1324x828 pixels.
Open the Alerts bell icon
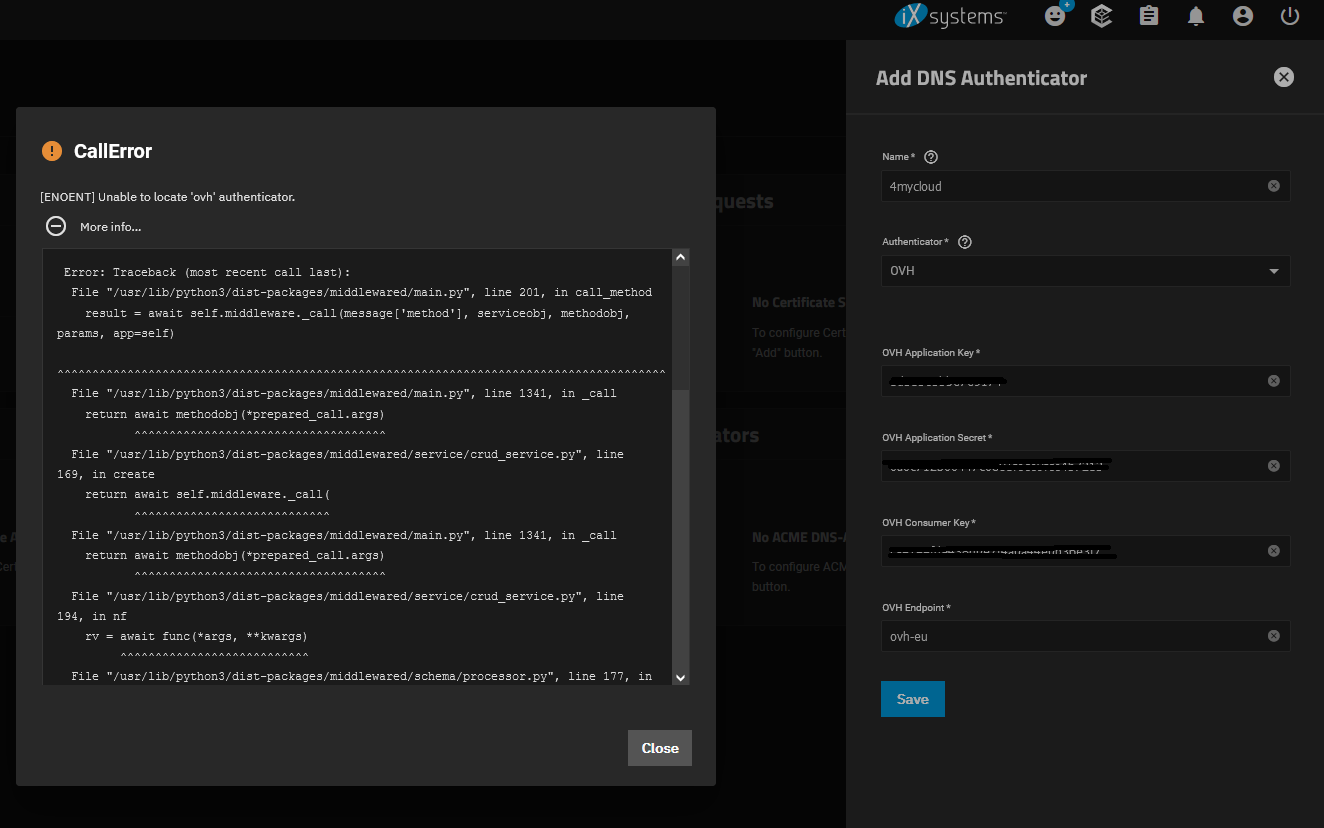1196,16
